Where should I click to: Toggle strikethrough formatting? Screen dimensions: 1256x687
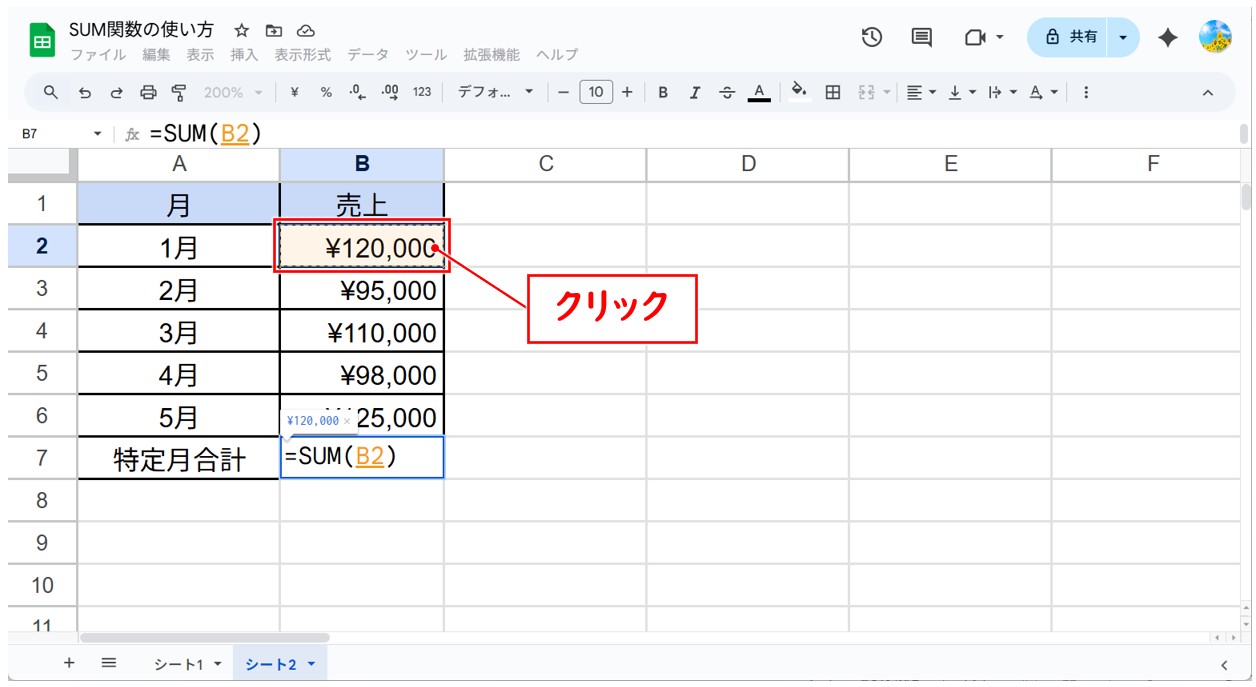coord(727,92)
